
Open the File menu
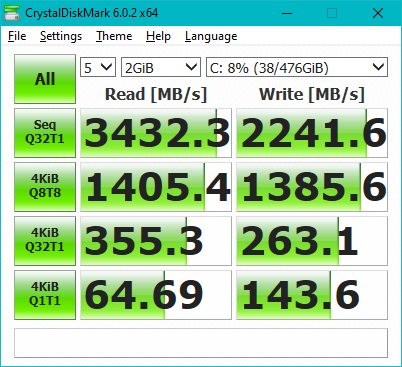click(x=17, y=36)
